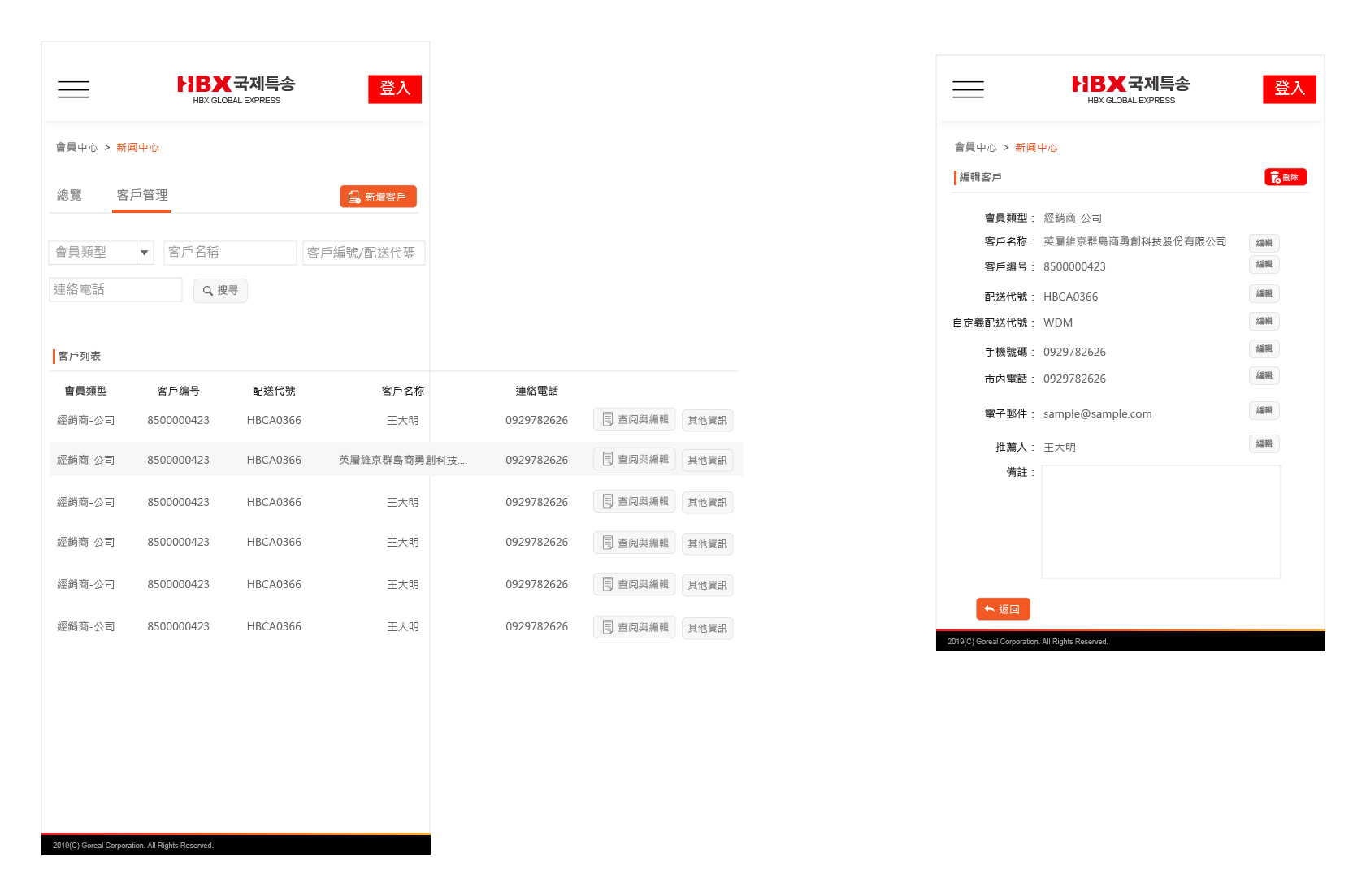Click the 登入 login button in right panel
This screenshot has height=896, width=1366.
point(1289,89)
